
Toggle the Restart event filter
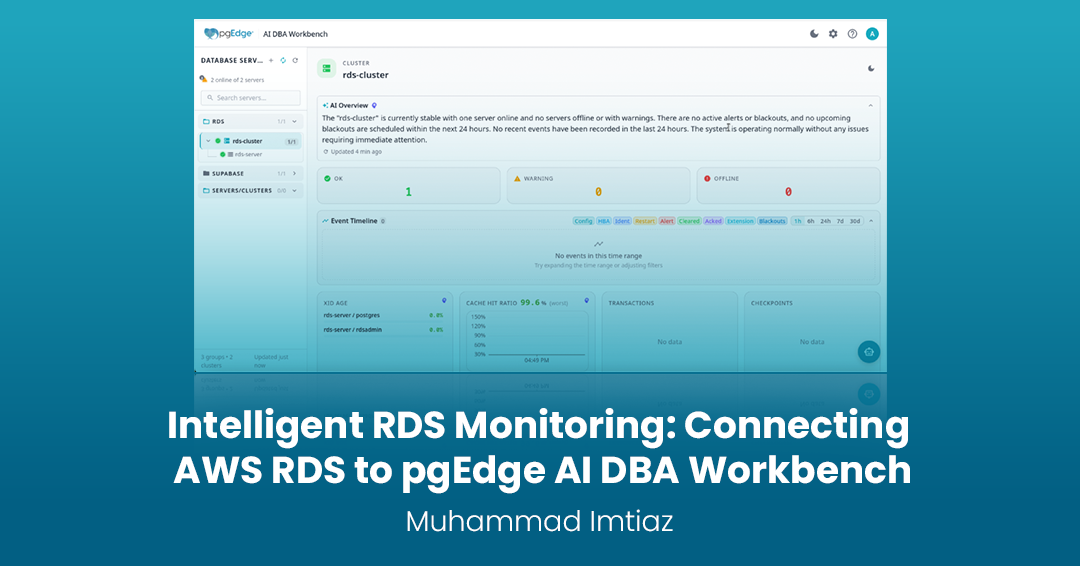[x=645, y=221]
